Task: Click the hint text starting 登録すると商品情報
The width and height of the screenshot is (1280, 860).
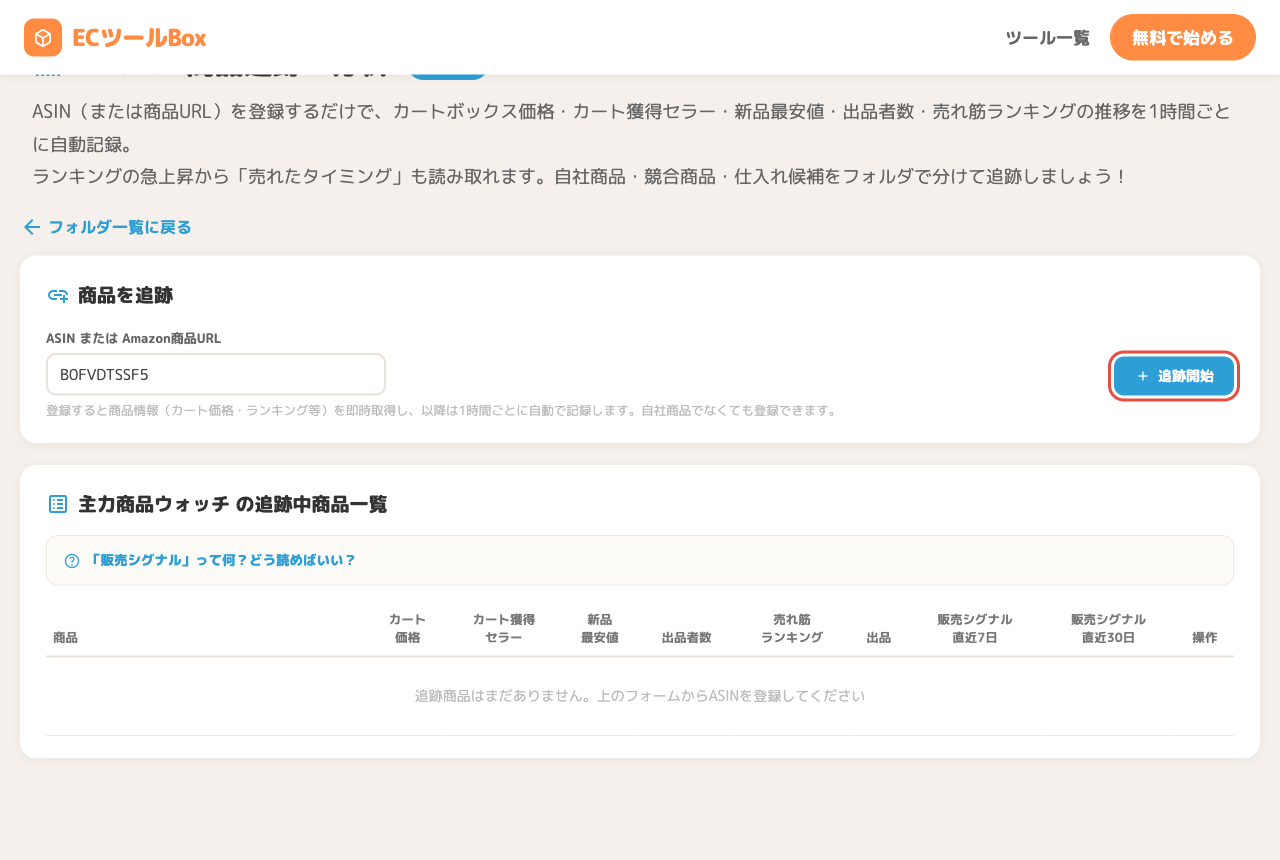Action: (x=441, y=410)
